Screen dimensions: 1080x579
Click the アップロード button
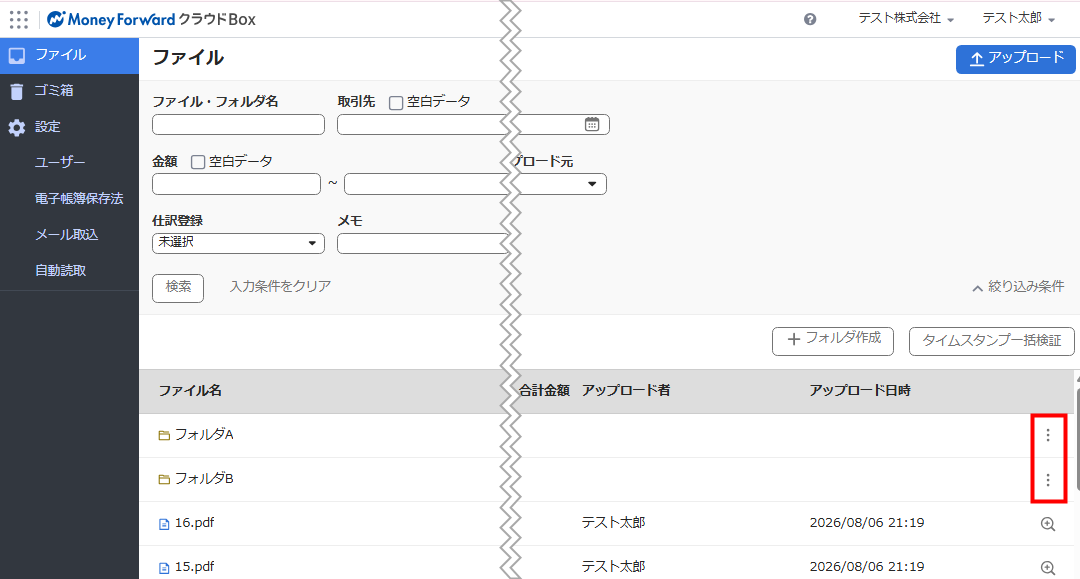pos(1015,59)
